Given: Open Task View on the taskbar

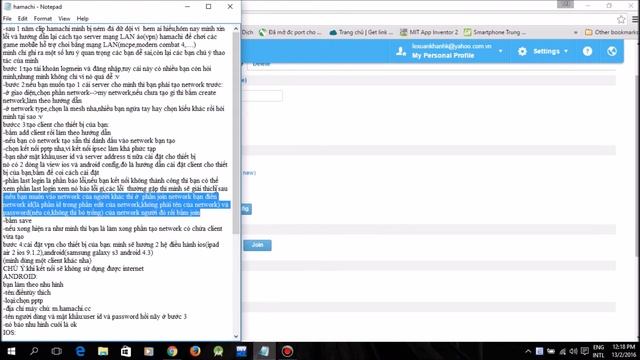Looking at the screenshot, I should [x=57, y=351].
